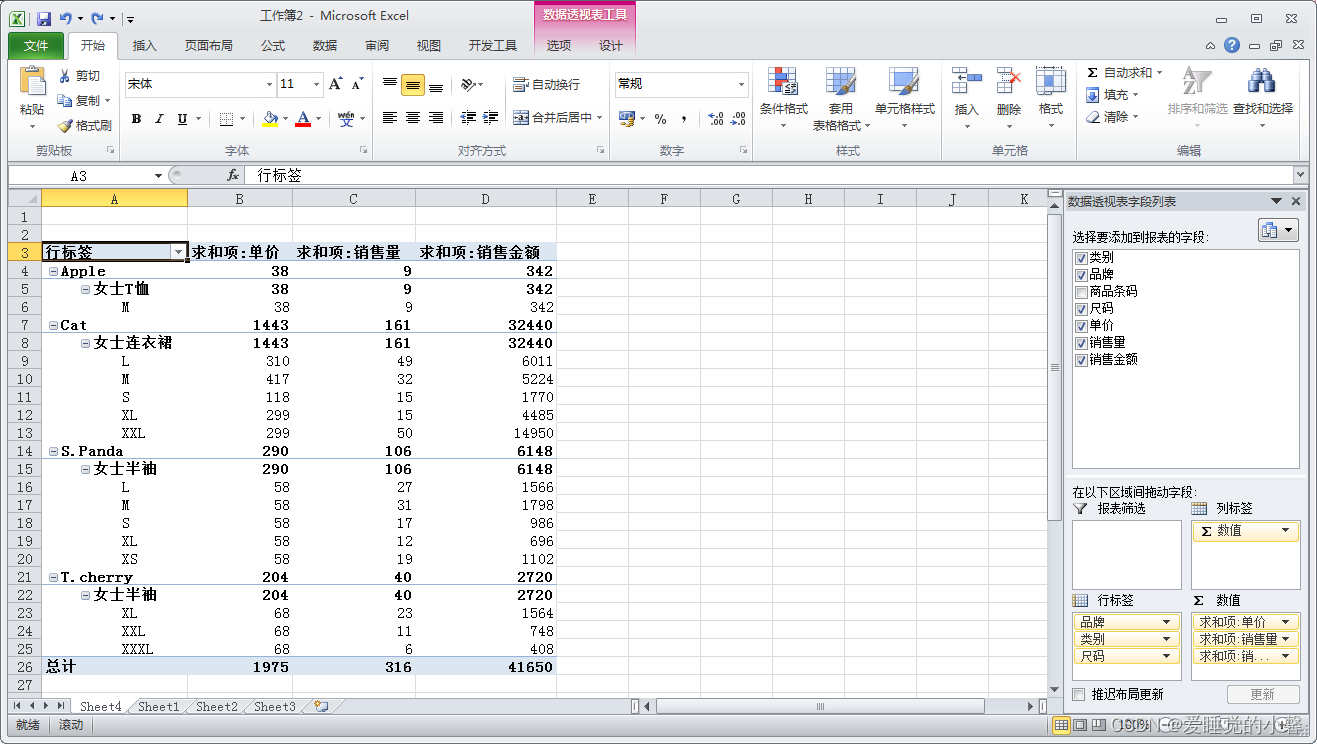Open the fill color picker arrow
The width and height of the screenshot is (1317, 744).
[285, 119]
